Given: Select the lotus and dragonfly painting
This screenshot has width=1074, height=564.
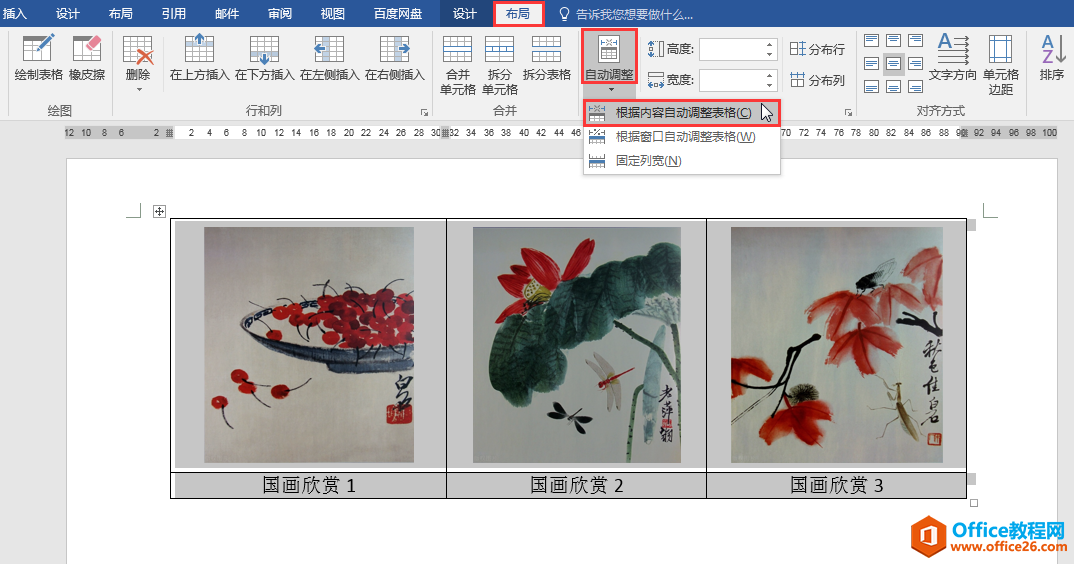Looking at the screenshot, I should pos(577,345).
